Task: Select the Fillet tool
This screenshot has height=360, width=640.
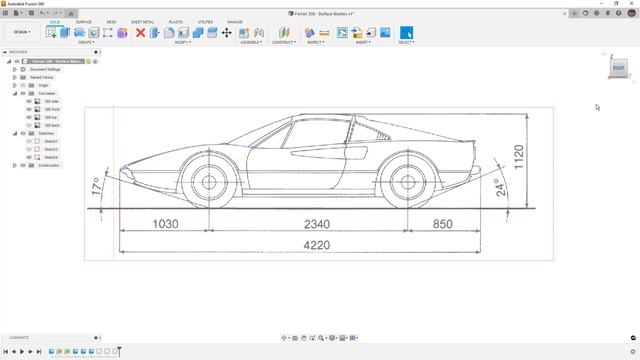Action: [169, 33]
